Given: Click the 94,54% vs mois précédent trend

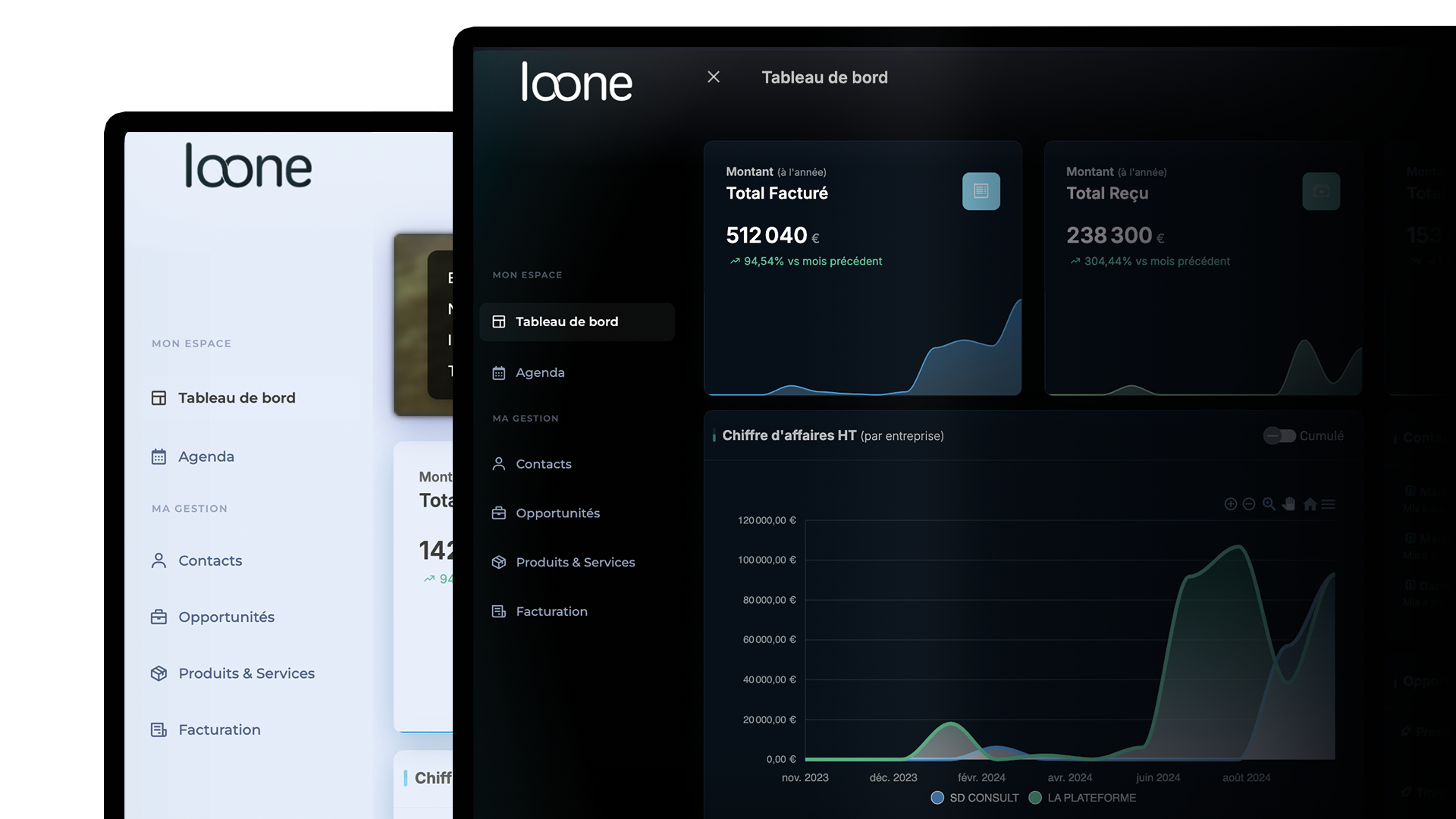Looking at the screenshot, I should (806, 261).
